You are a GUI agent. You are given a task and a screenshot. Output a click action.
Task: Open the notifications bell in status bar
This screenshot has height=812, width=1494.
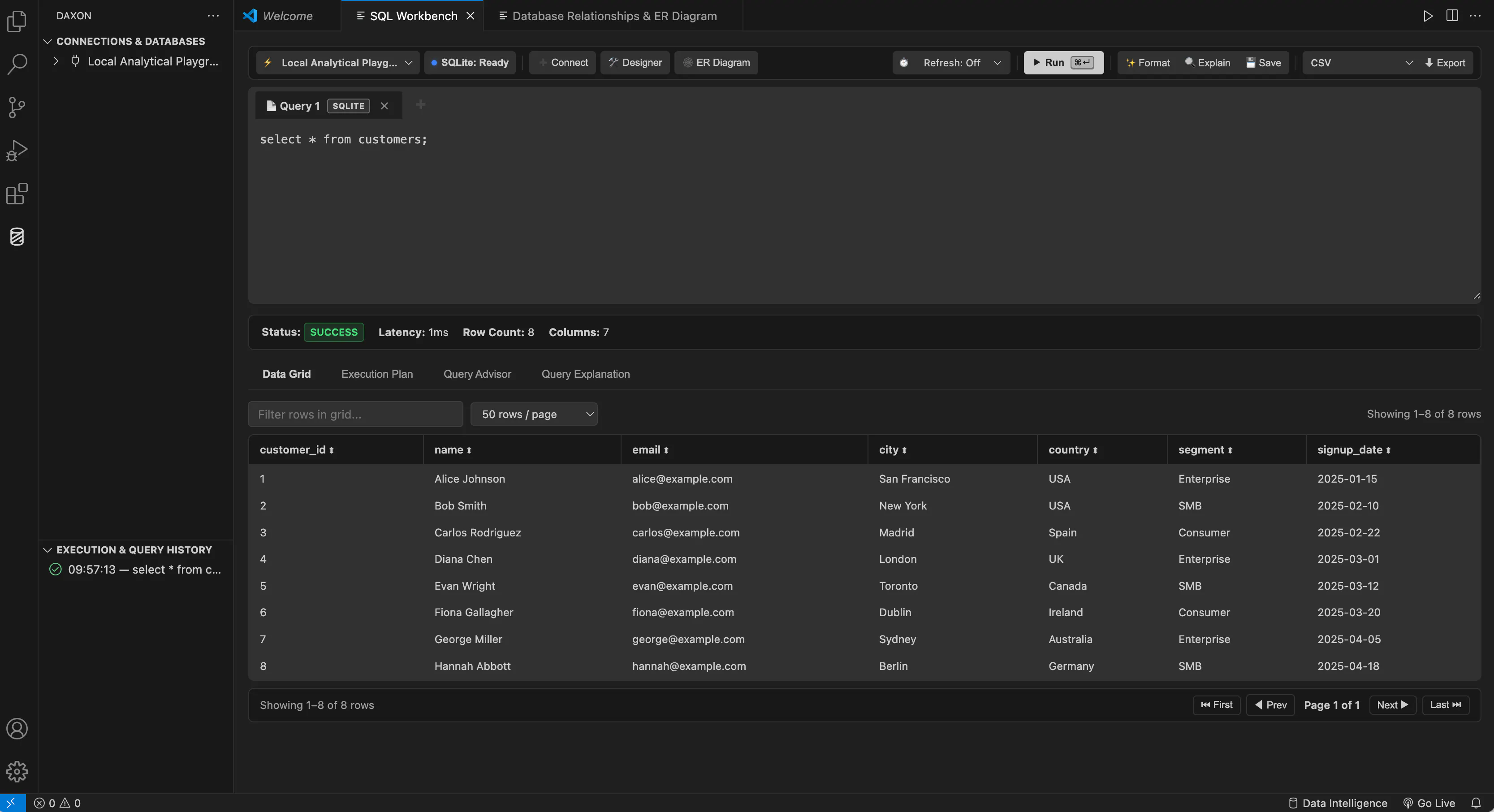(x=1477, y=803)
